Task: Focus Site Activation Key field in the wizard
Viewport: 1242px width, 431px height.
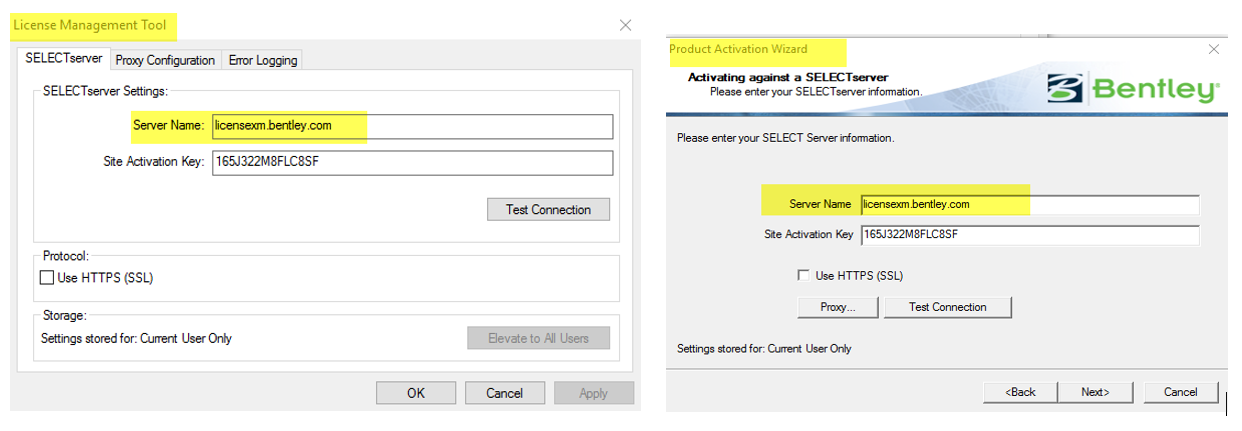Action: coord(1030,235)
